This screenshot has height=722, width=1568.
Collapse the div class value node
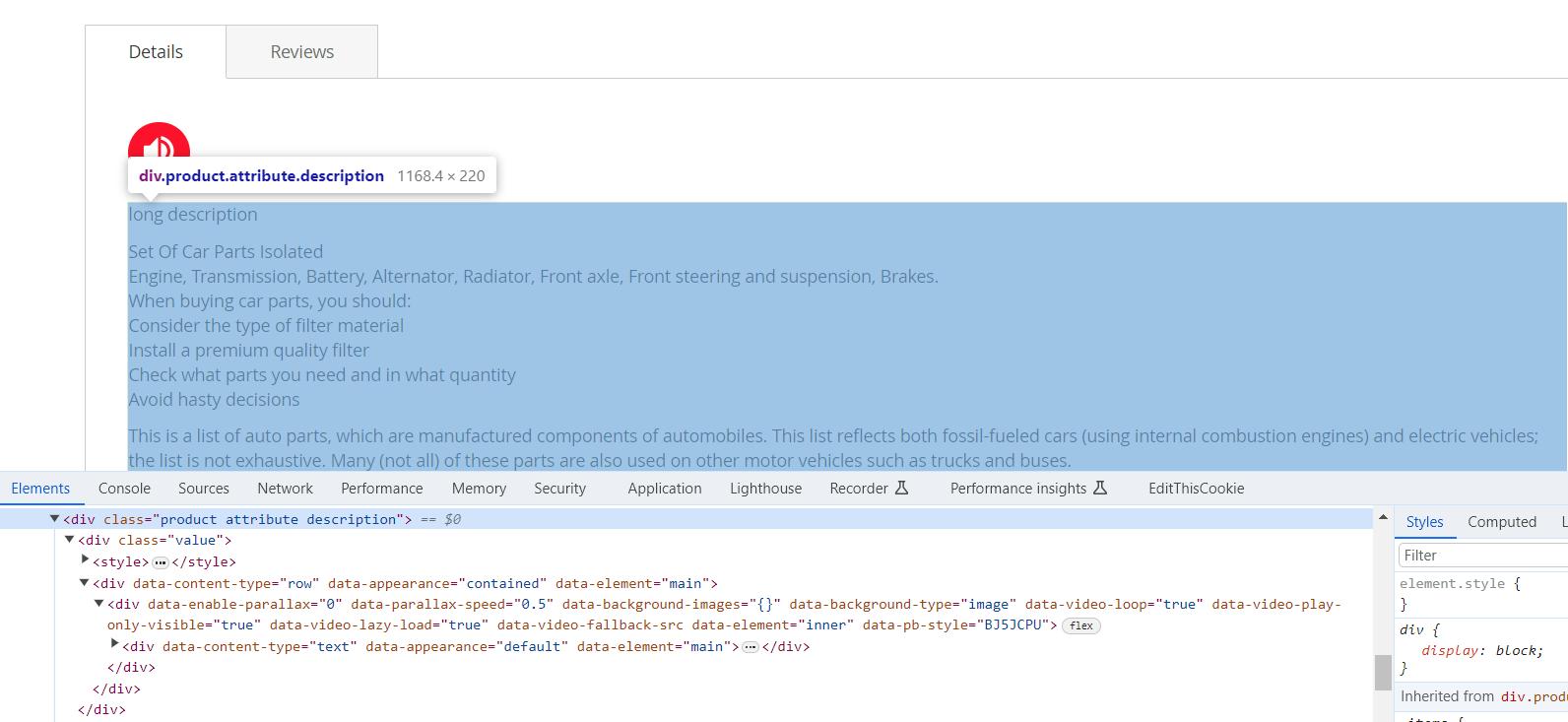pos(70,540)
